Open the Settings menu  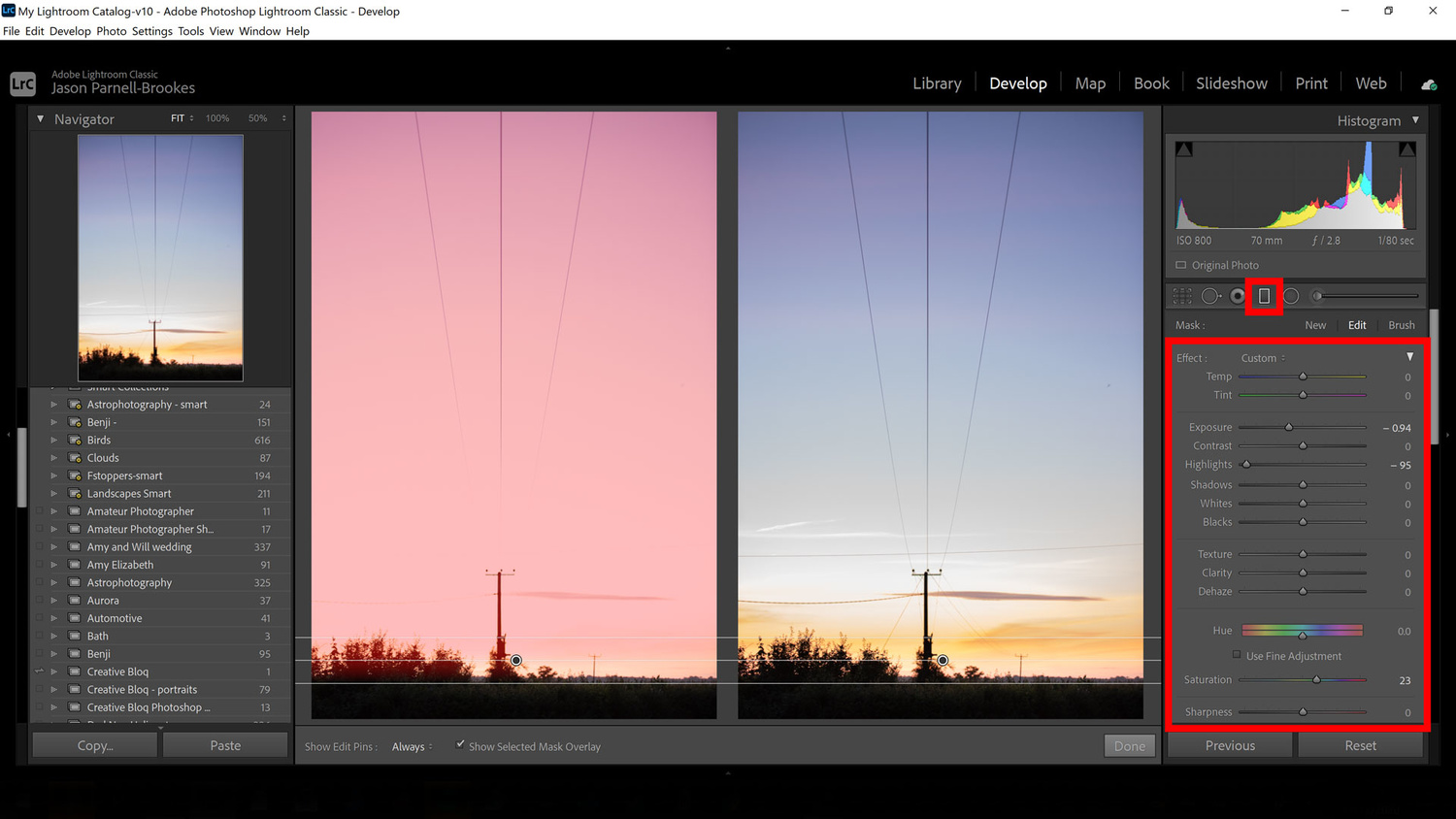[151, 31]
